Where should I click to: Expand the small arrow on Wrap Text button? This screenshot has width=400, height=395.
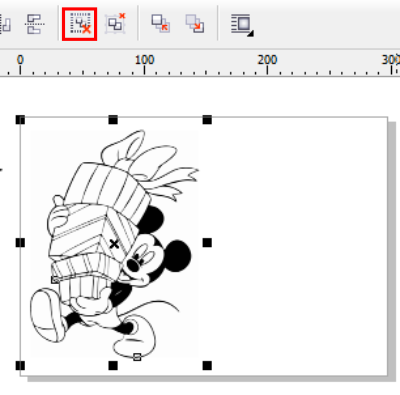pyautogui.click(x=251, y=33)
